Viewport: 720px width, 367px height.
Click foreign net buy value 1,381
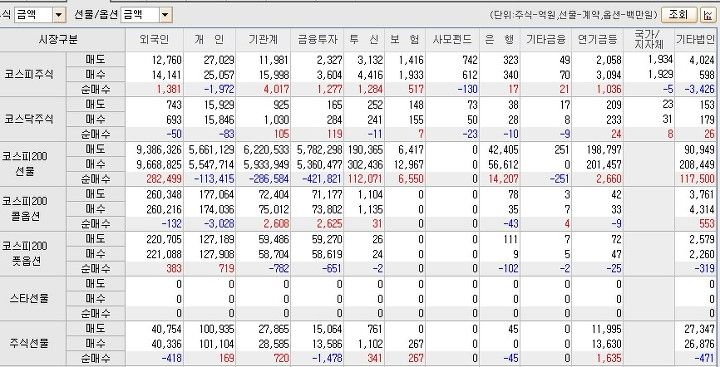(169, 89)
